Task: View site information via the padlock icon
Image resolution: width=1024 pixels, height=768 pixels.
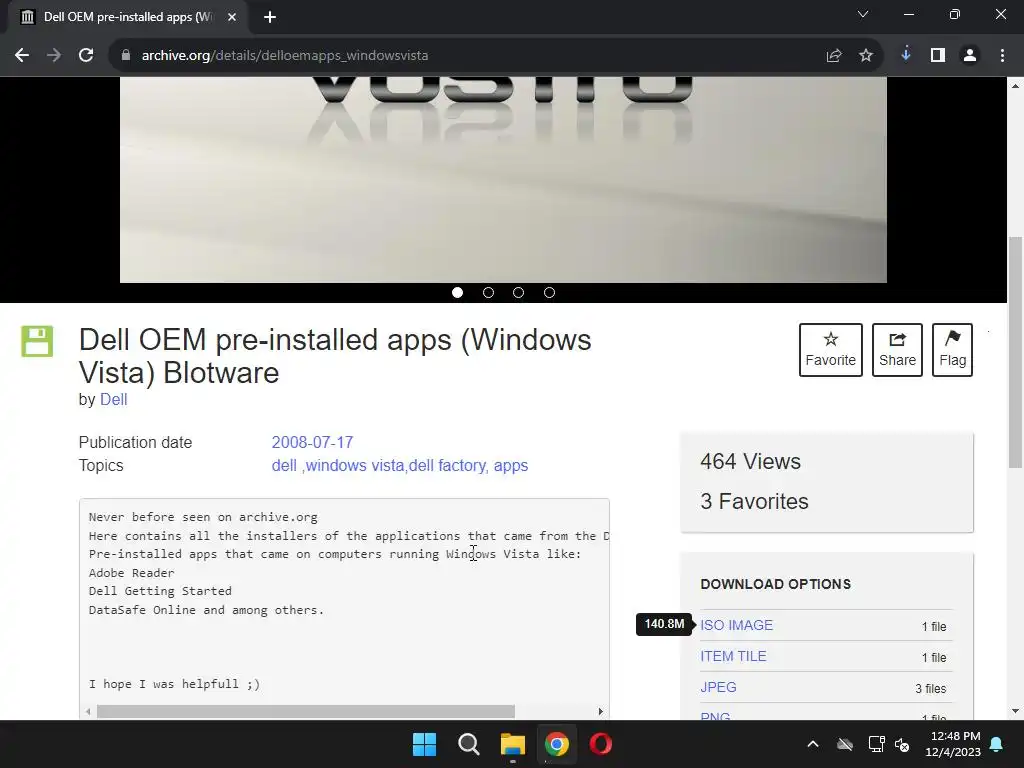Action: [126, 56]
